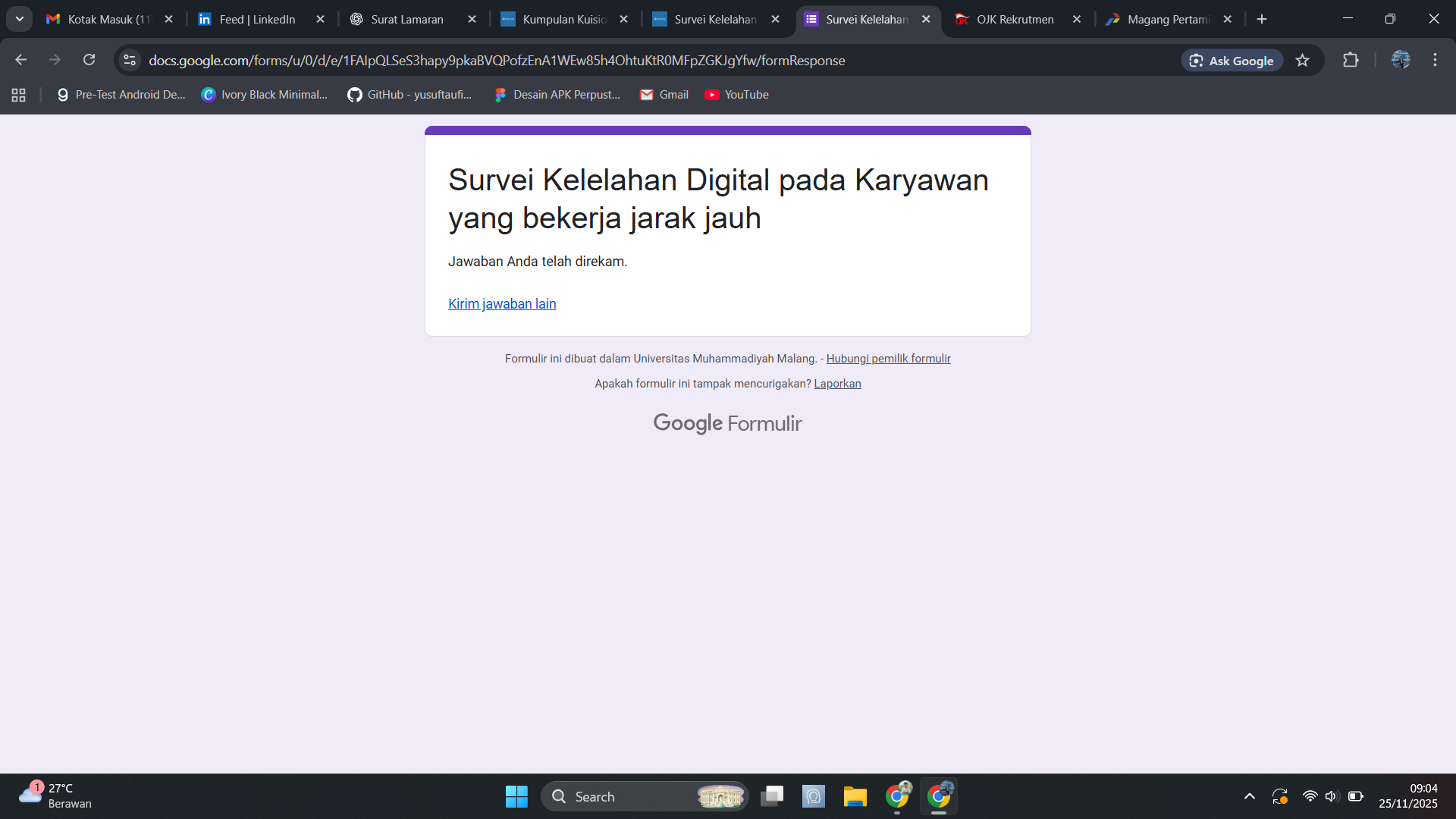Go back with the arrow icon
Image resolution: width=1456 pixels, height=819 pixels.
(x=21, y=60)
